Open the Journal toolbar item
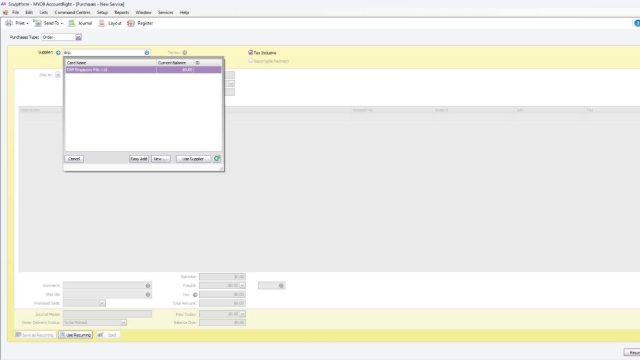640x360 pixels. click(80, 23)
